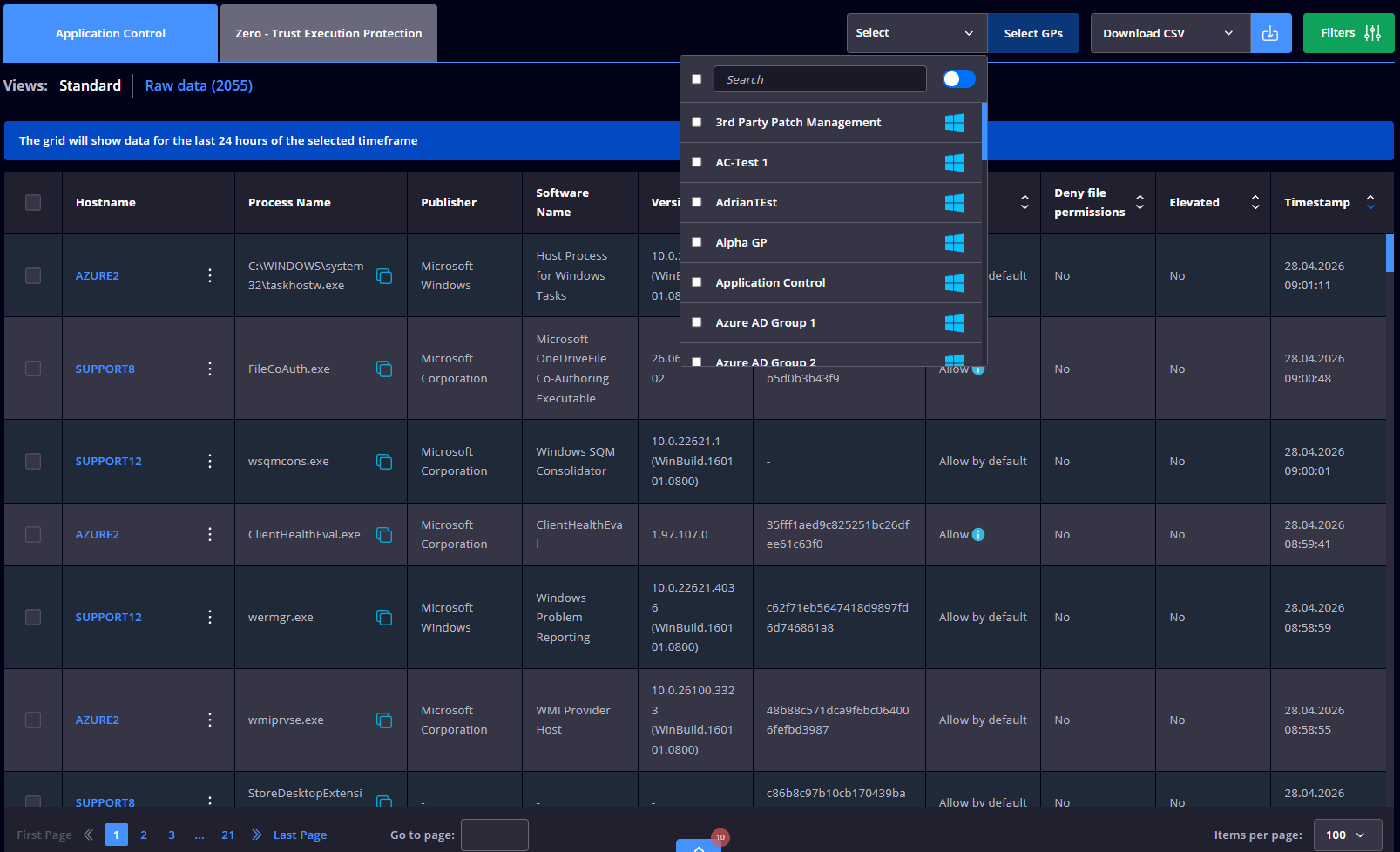Click the data grid vertical scrollbar

[1390, 254]
